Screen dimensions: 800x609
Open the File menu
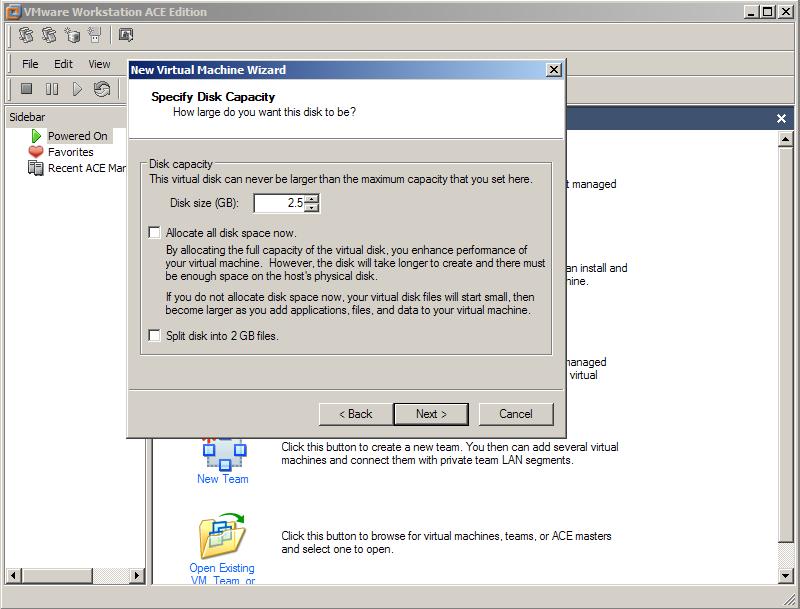click(x=30, y=64)
